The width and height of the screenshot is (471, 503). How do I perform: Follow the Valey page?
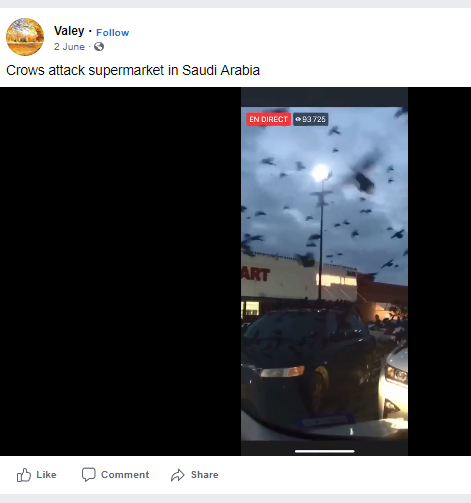coord(112,33)
